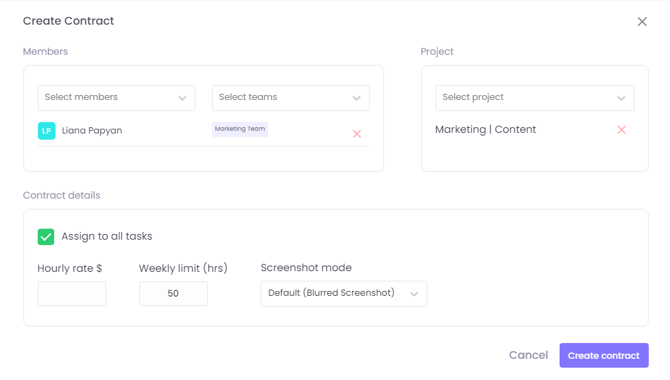Image resolution: width=670 pixels, height=380 pixels.
Task: Click the Hourly rate $ label
Action: 70,268
